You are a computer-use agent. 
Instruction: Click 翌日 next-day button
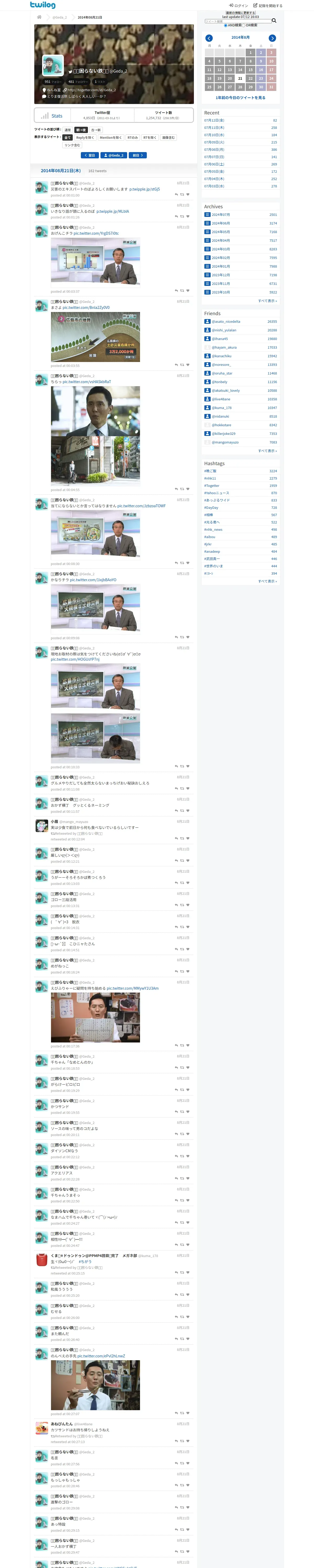[90, 155]
